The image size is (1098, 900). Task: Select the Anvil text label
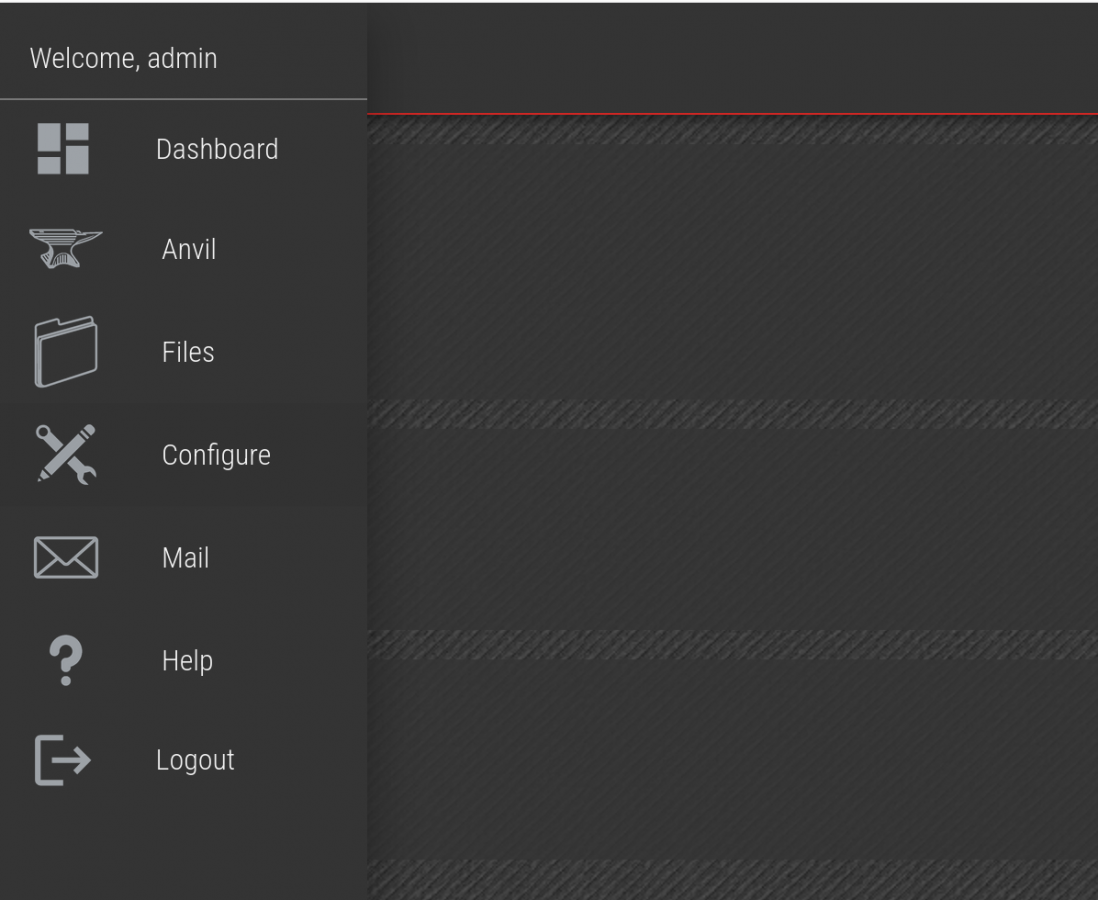coord(189,249)
